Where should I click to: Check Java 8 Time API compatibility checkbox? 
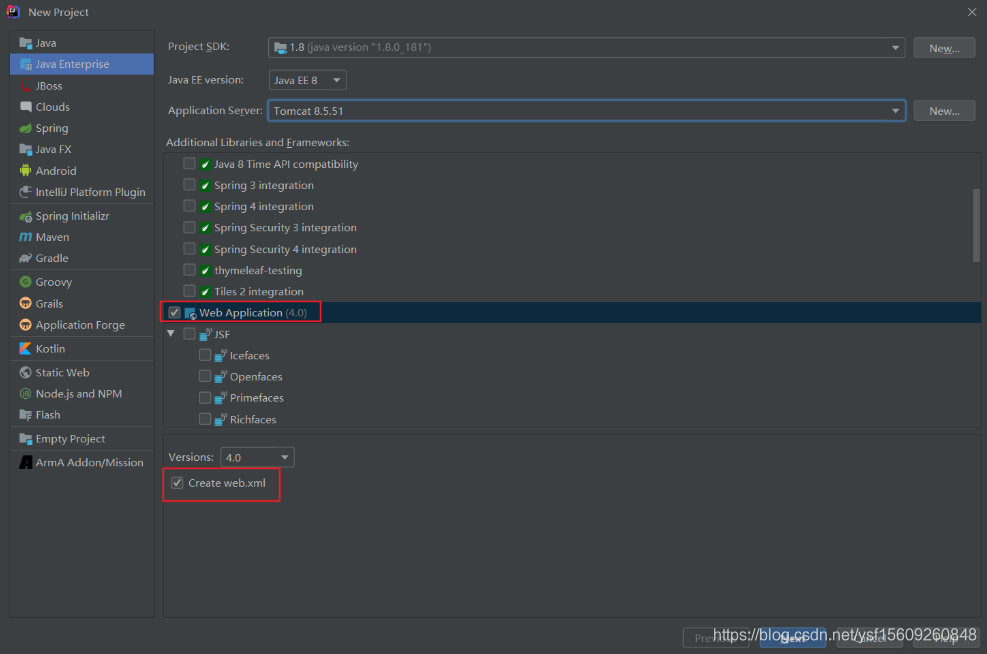(189, 164)
